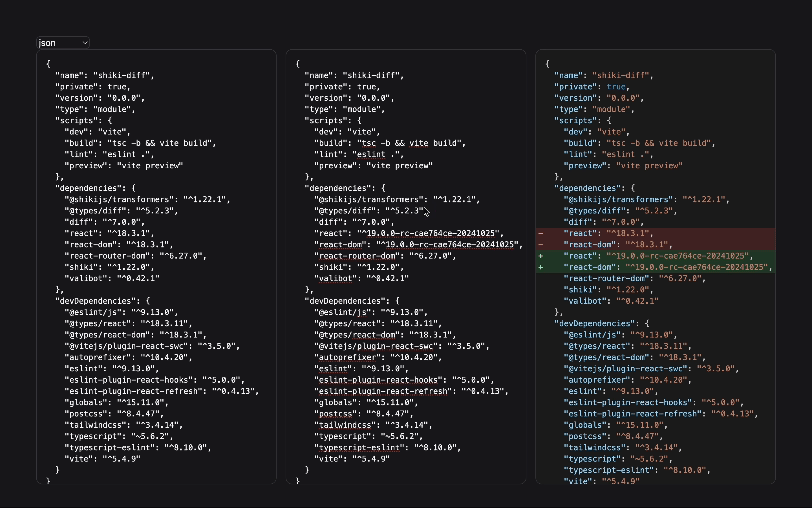Click the removed "react-dom": "^18.3.1" line in diff
This screenshot has height=508, width=812.
[x=656, y=245]
